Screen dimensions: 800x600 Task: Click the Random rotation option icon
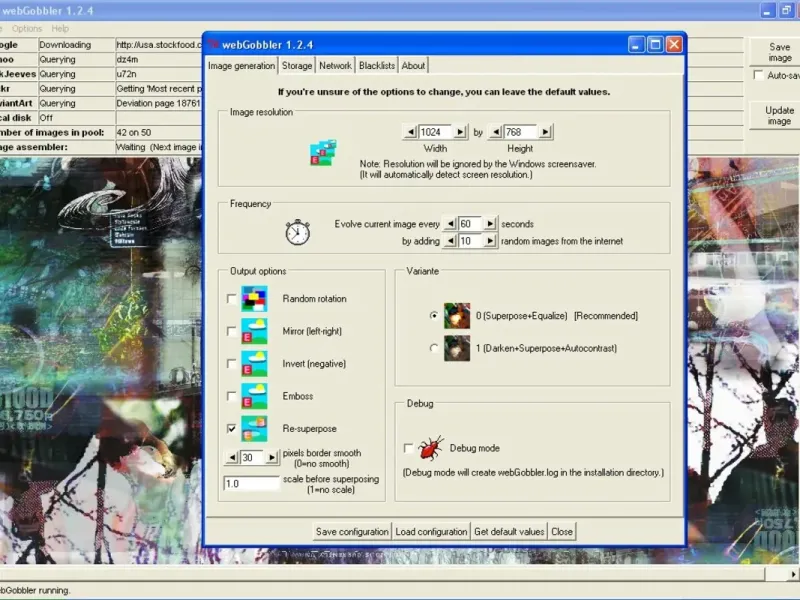(254, 299)
